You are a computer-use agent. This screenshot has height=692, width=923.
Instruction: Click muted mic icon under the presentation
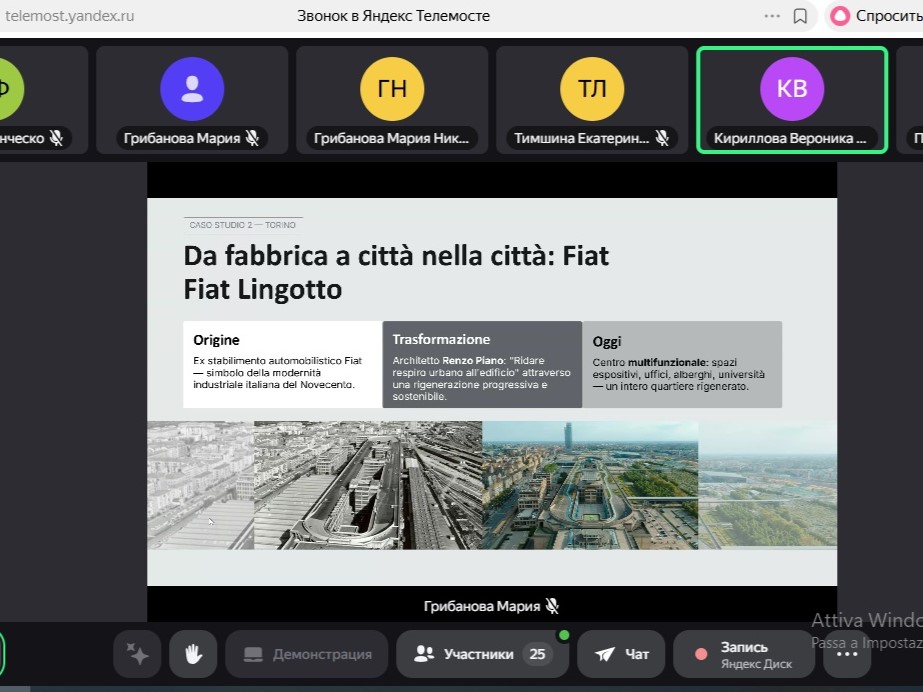[551, 606]
